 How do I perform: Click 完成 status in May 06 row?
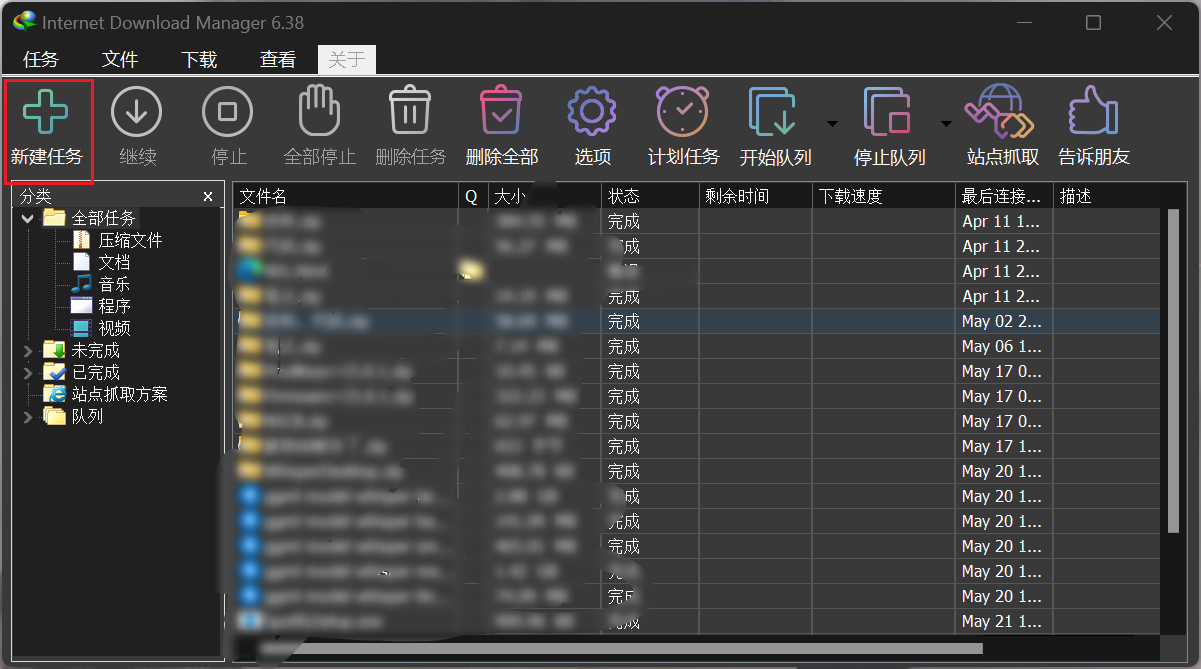pos(624,346)
